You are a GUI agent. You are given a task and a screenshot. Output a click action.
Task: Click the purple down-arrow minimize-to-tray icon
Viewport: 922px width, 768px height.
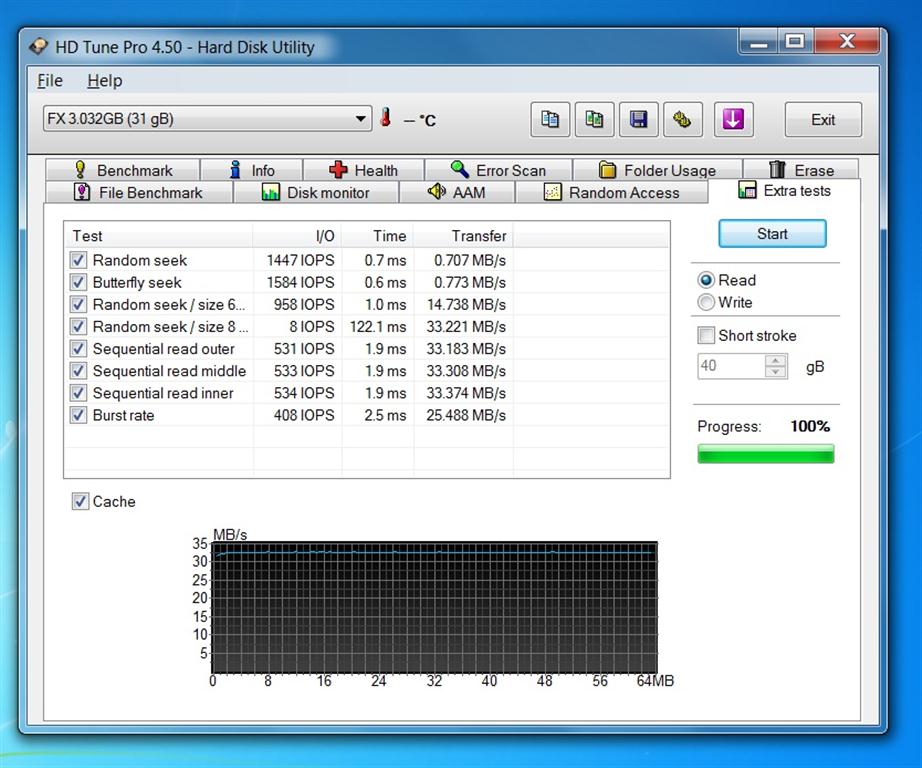click(x=733, y=120)
